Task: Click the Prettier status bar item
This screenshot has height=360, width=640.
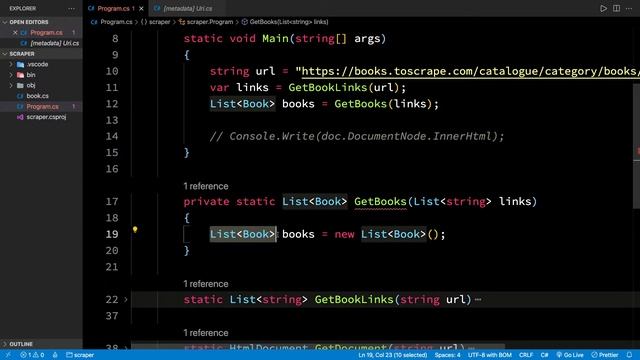Action: tap(605, 355)
